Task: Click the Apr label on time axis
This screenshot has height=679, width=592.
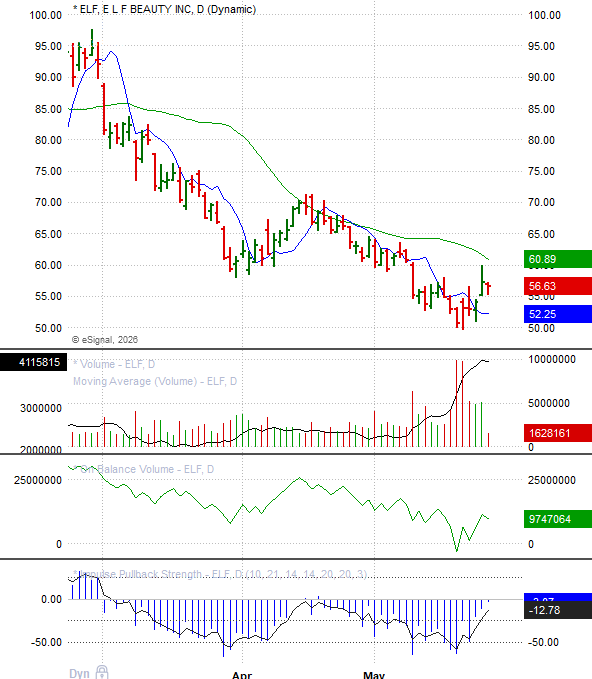Action: [242, 675]
